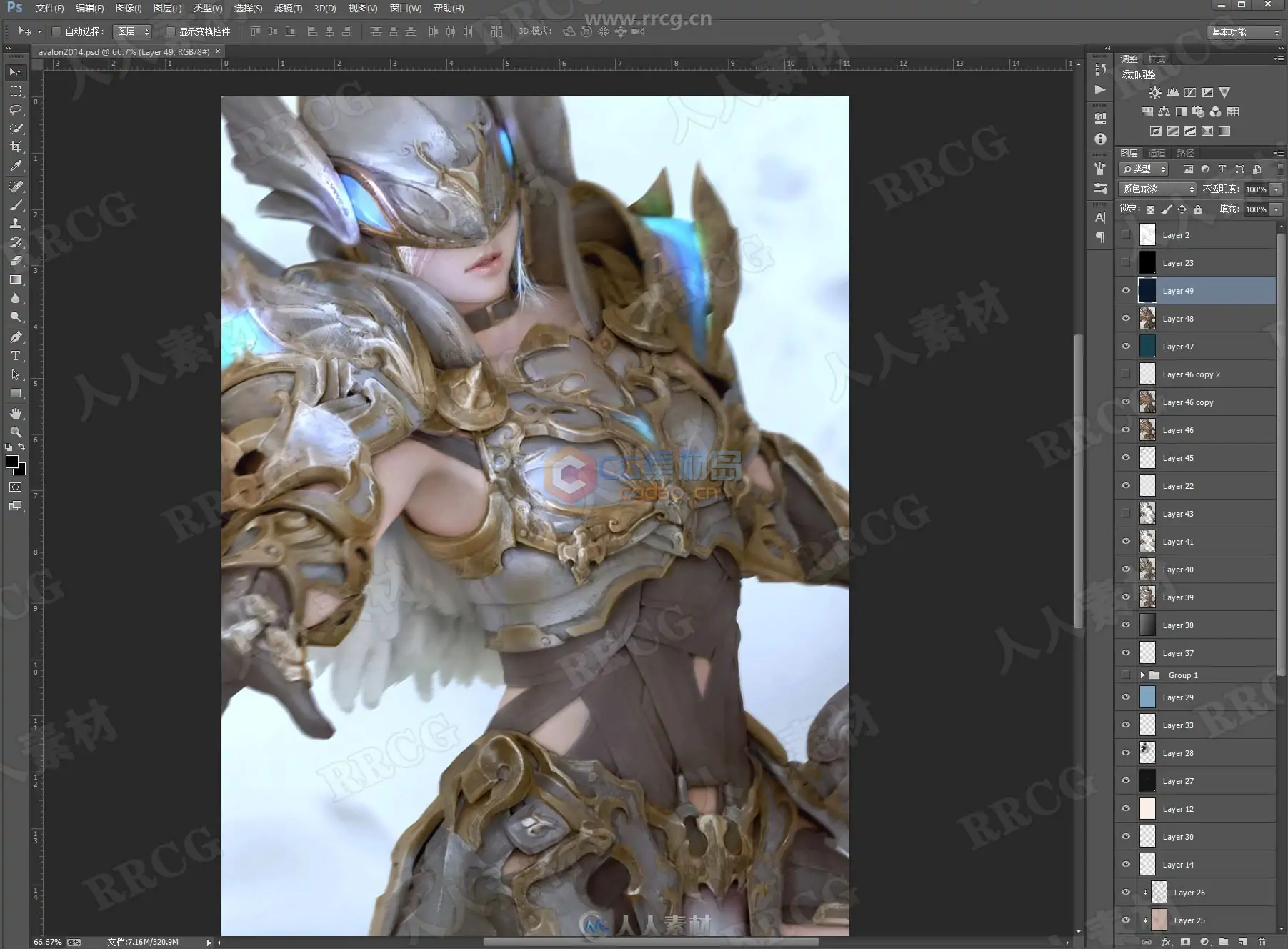Image resolution: width=1288 pixels, height=949 pixels.
Task: Add a Levels adjustment
Action: coord(1173,92)
